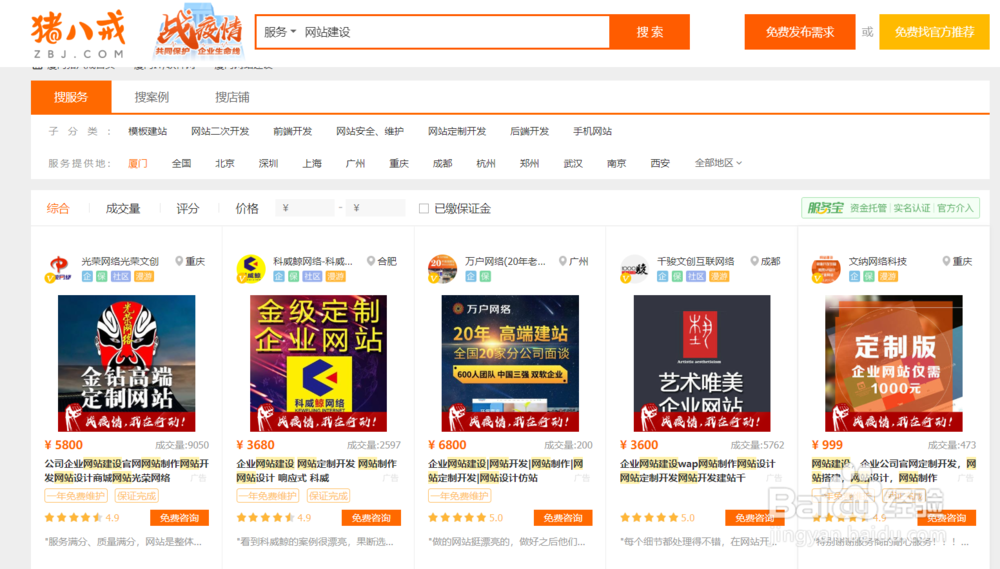1000x569 pixels.
Task: Click 免费发布需求 button
Action: 800,32
